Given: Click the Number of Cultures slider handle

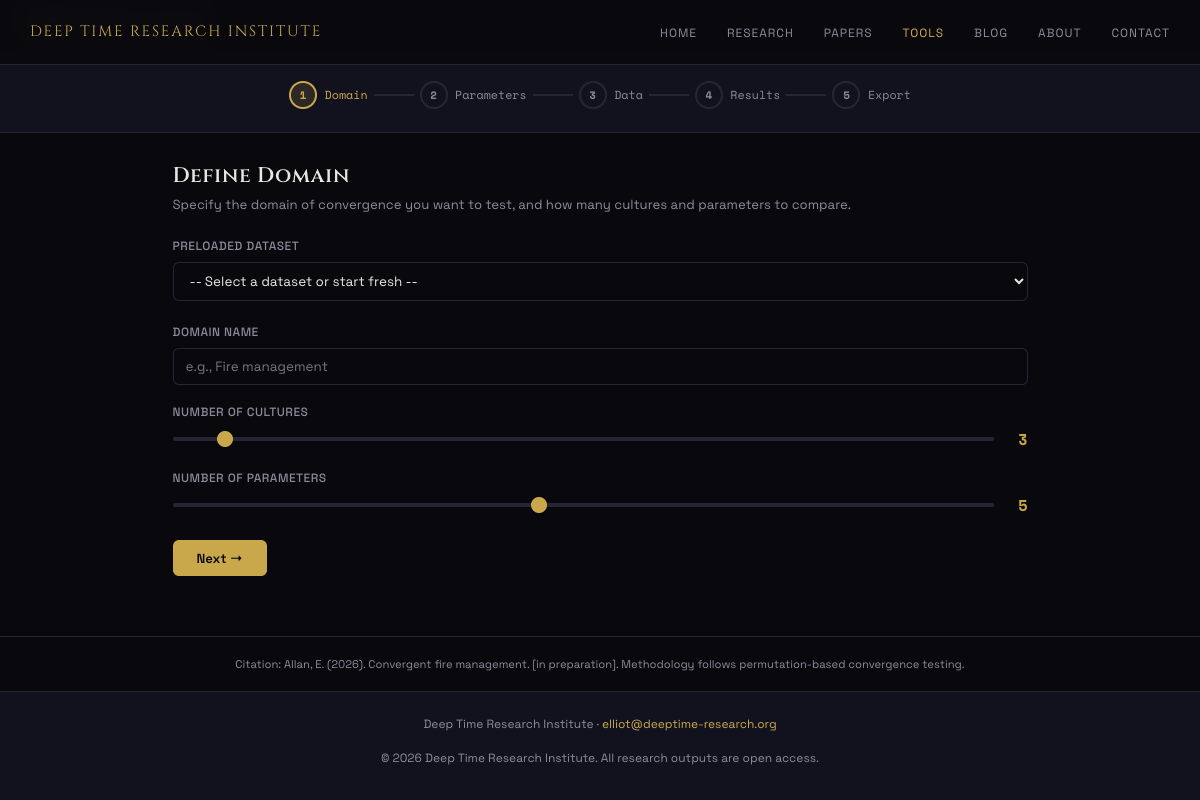Looking at the screenshot, I should click(x=225, y=439).
